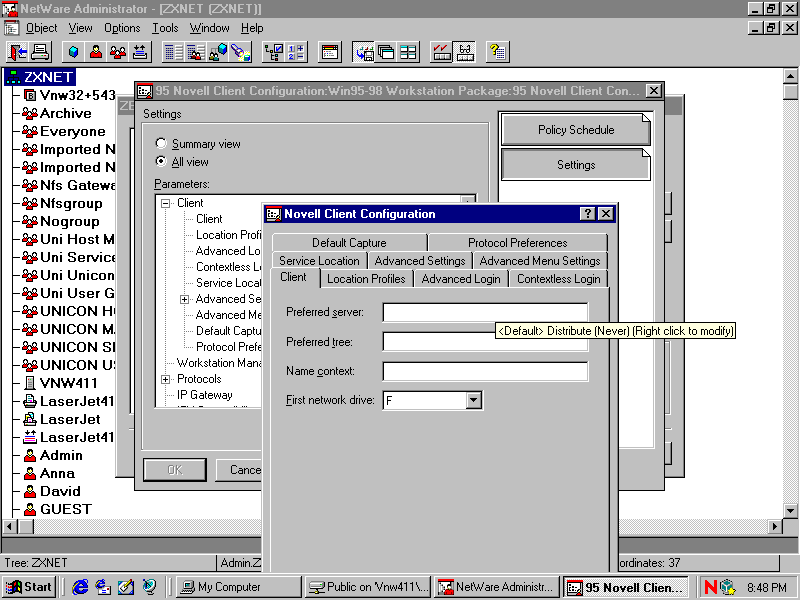Click the blue cube Create Object icon
This screenshot has height=600, width=800.
click(x=74, y=52)
